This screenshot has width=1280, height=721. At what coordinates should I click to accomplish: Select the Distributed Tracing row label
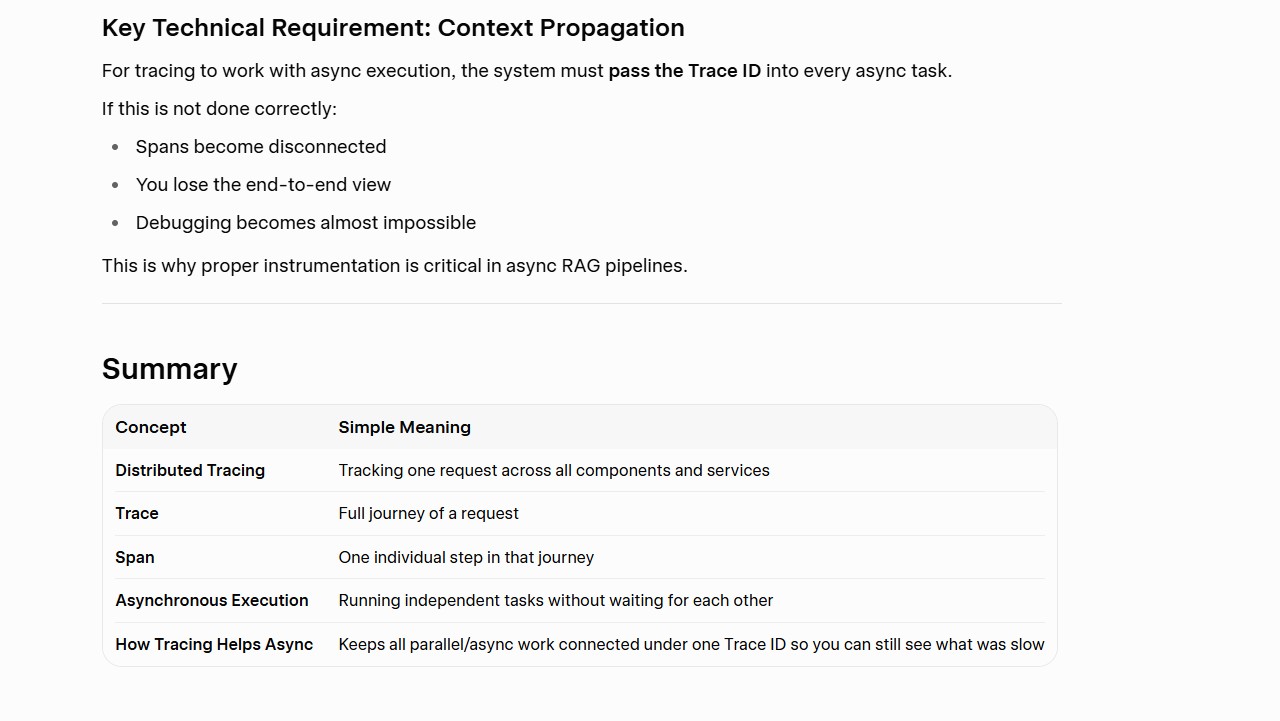190,470
